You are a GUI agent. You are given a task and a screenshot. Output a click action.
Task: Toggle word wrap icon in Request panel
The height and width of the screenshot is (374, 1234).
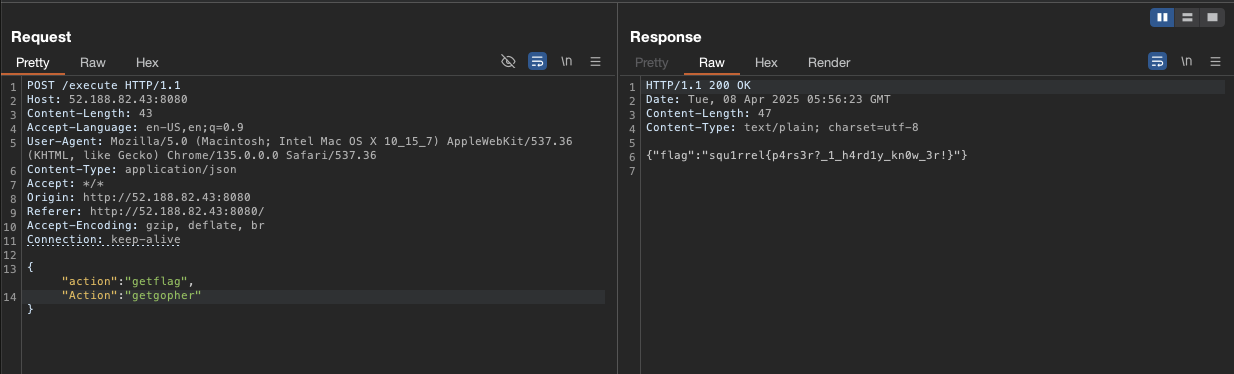[538, 62]
